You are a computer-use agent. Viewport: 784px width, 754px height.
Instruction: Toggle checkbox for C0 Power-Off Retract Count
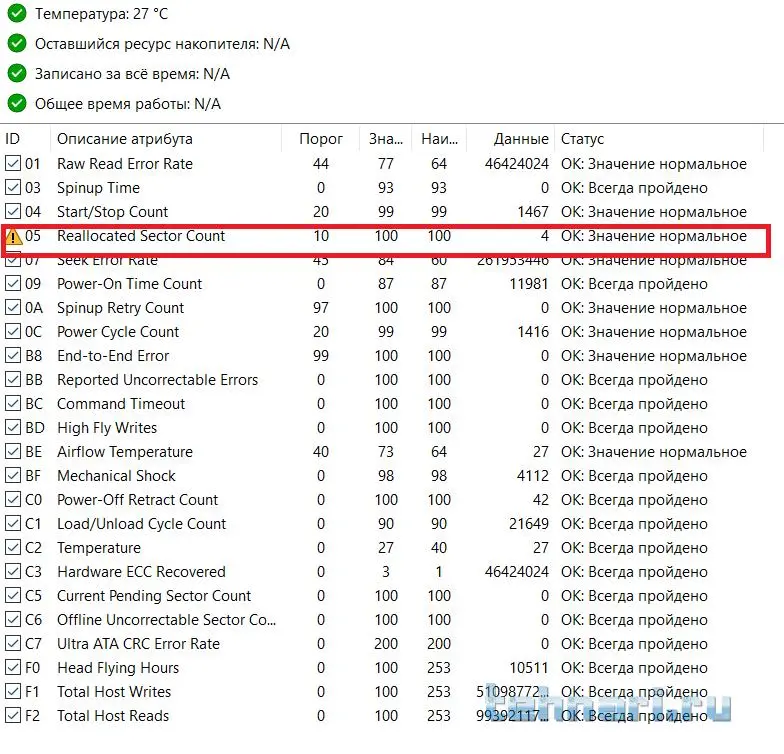(12, 500)
